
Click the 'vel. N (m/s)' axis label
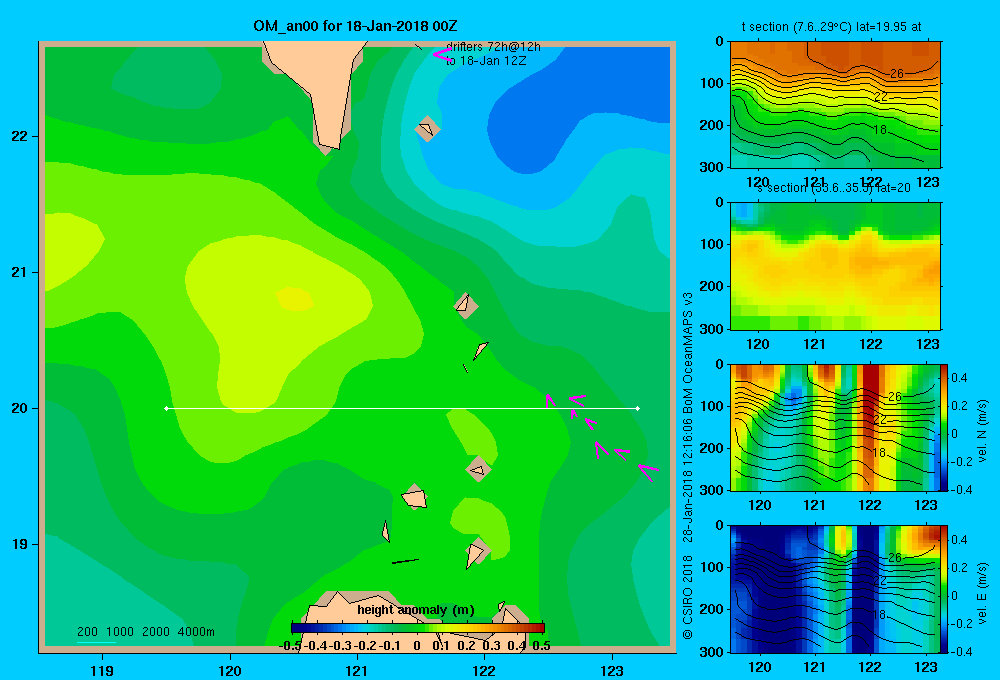coord(982,431)
